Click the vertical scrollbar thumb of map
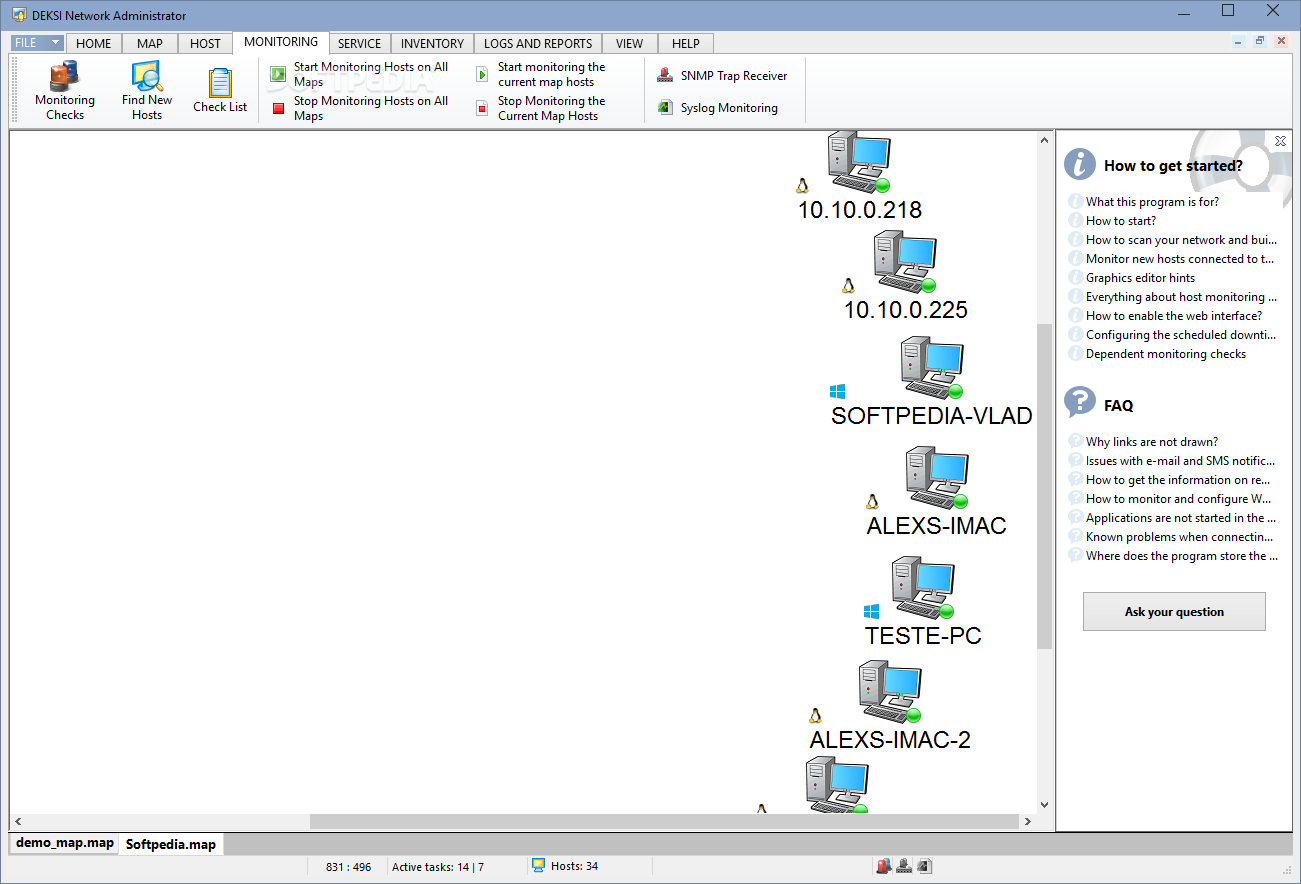Image resolution: width=1301 pixels, height=884 pixels. pyautogui.click(x=1045, y=486)
